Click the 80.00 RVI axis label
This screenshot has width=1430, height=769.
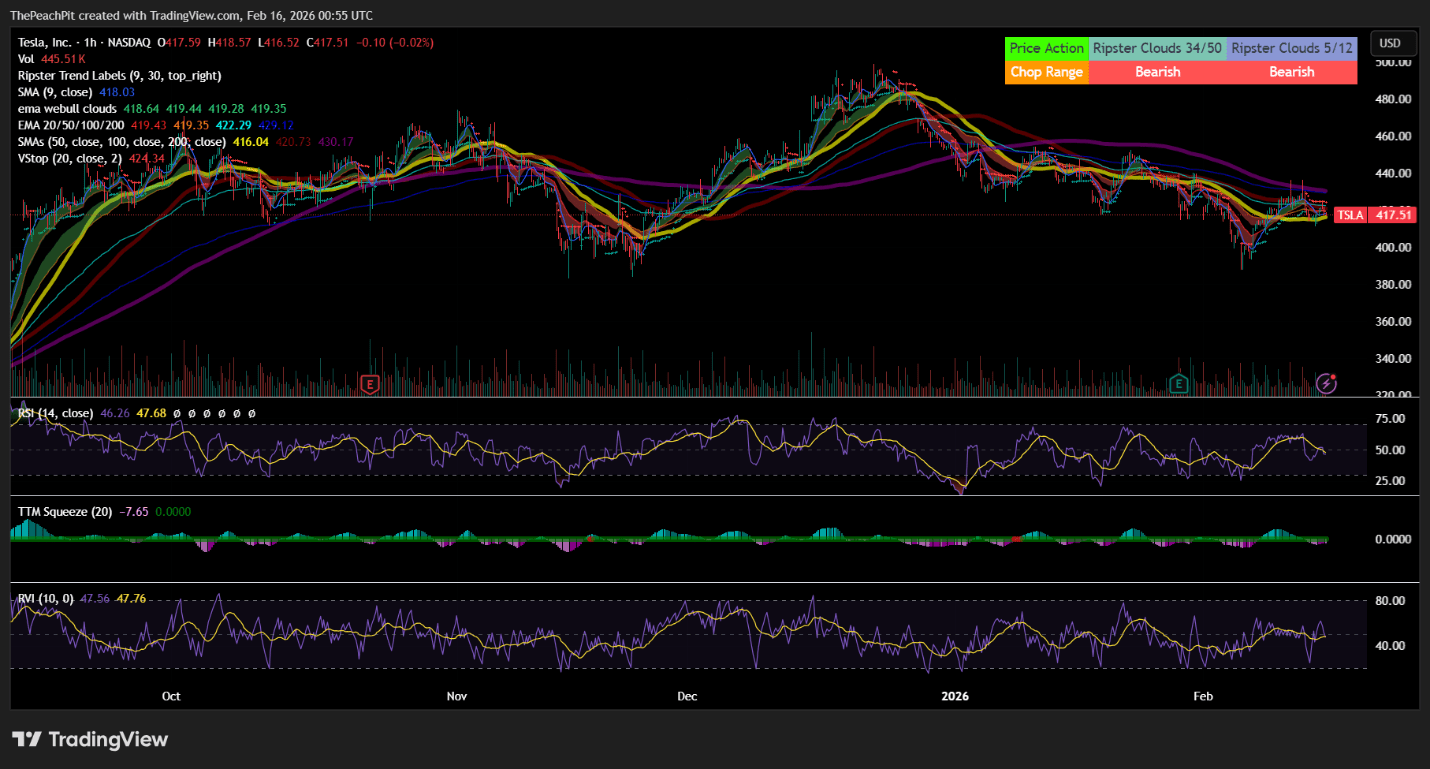pos(1390,601)
